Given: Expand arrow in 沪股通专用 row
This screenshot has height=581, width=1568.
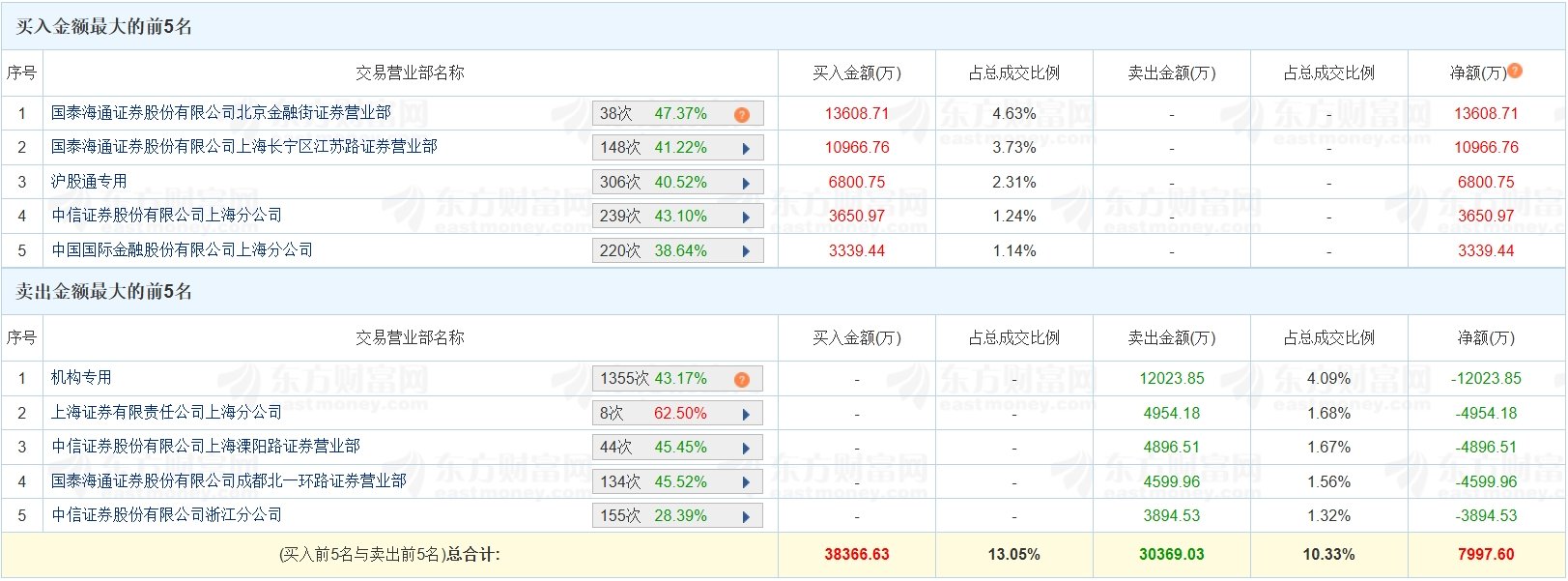Looking at the screenshot, I should point(746,183).
